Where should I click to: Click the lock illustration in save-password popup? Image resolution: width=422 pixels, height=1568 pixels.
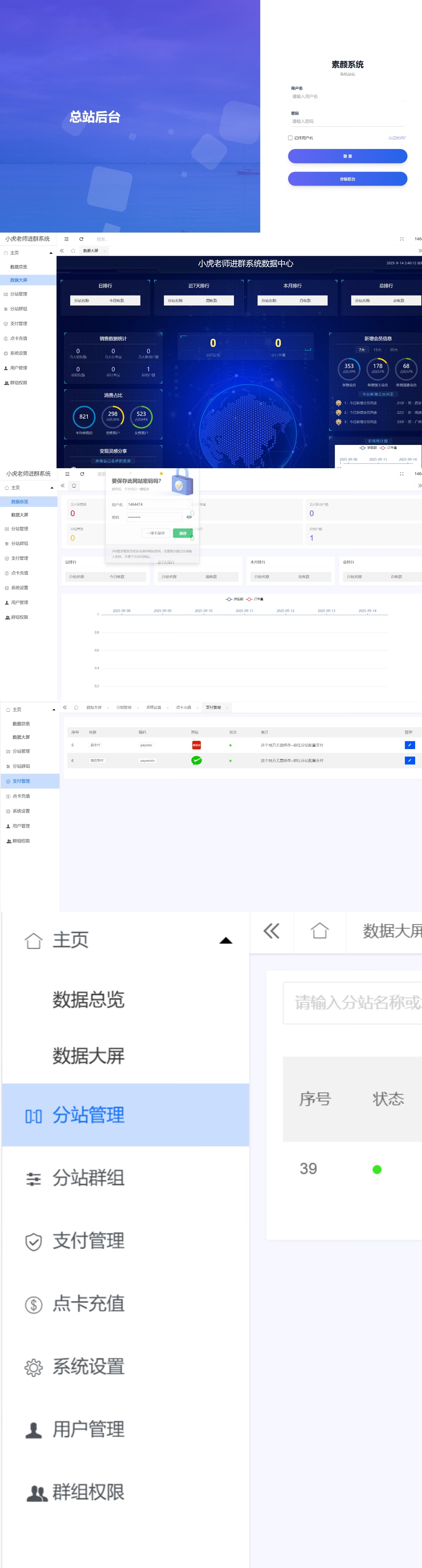182,482
